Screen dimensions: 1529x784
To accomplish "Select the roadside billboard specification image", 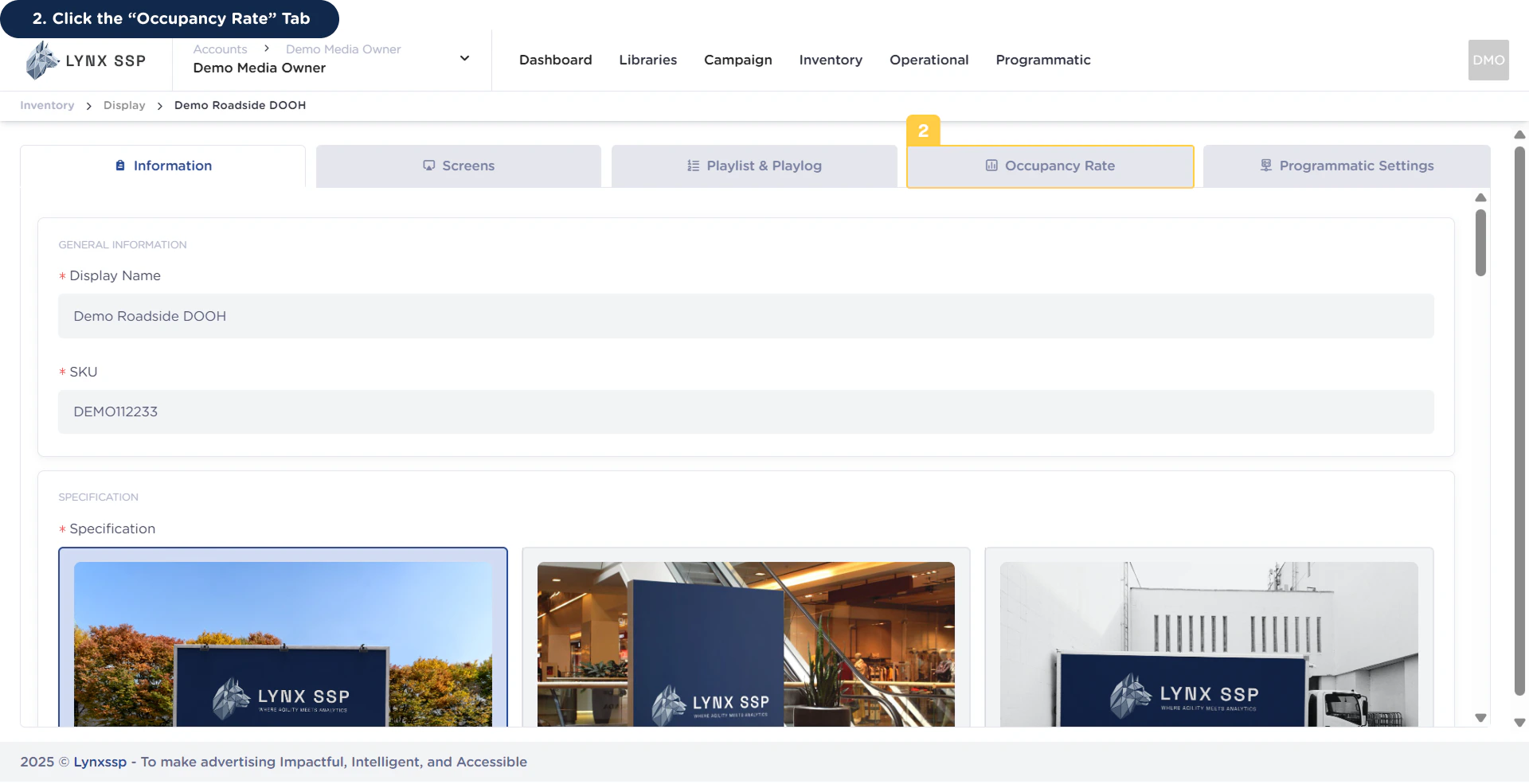I will [x=283, y=643].
